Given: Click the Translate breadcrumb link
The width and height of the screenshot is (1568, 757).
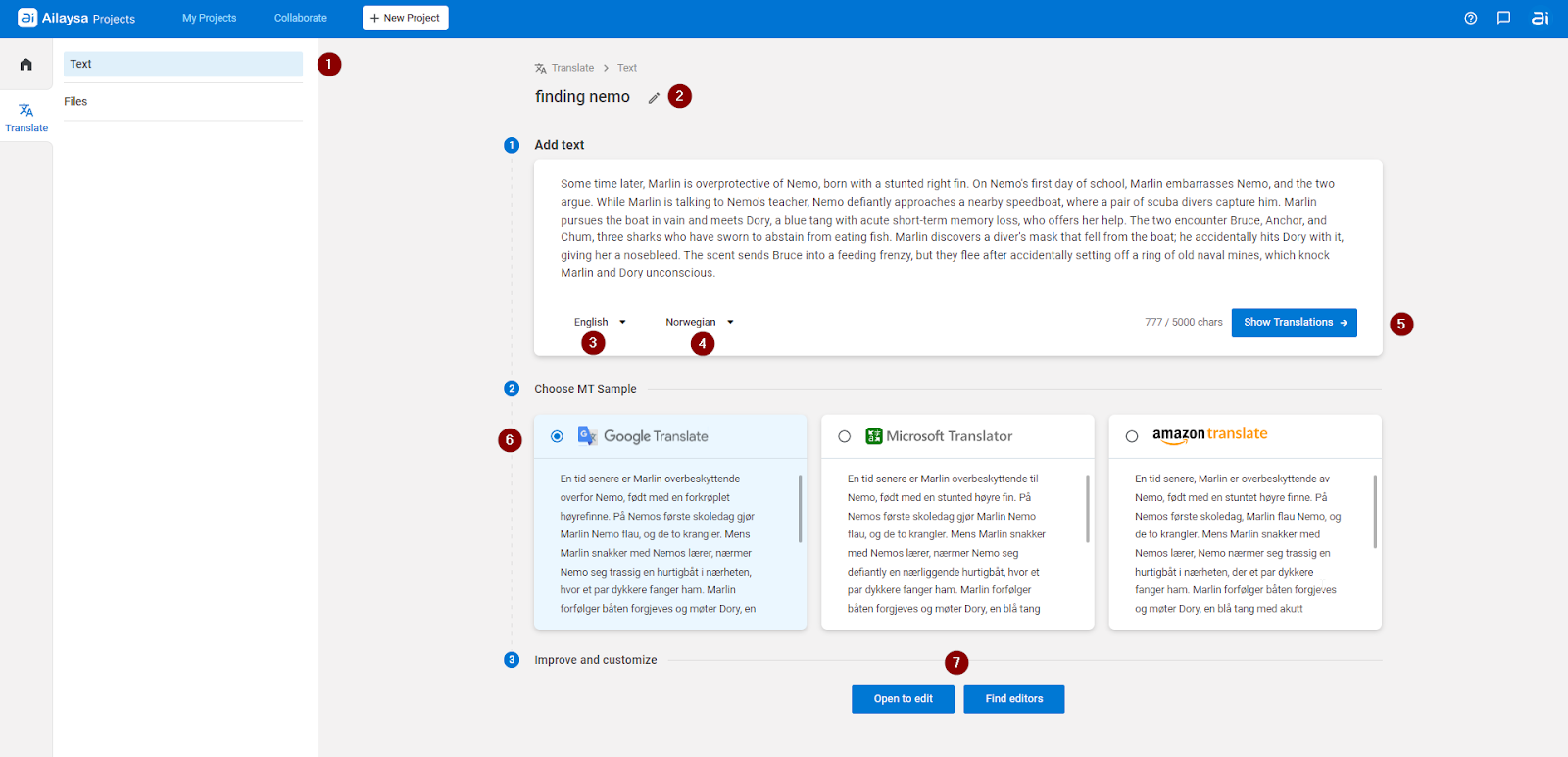Looking at the screenshot, I should pyautogui.click(x=572, y=68).
